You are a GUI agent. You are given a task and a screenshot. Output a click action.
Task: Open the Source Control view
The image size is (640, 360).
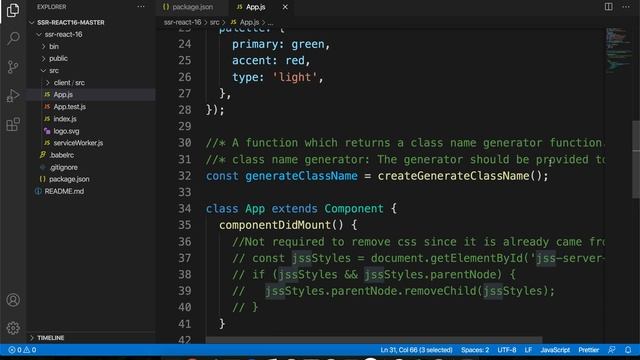[x=13, y=67]
